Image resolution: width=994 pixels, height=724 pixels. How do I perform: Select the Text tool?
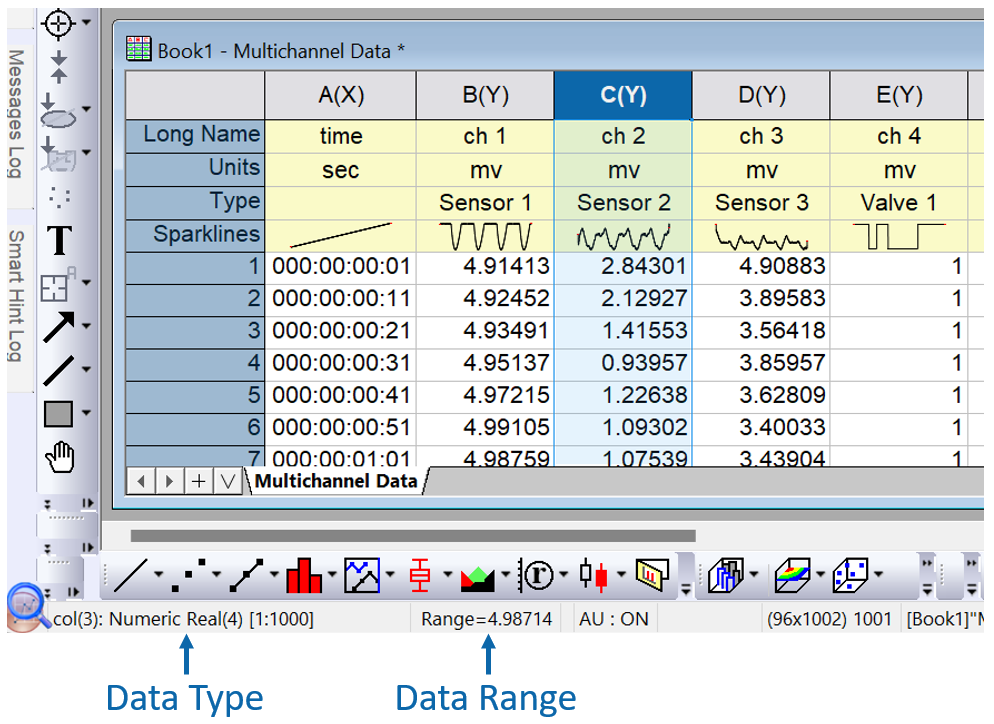[x=60, y=241]
